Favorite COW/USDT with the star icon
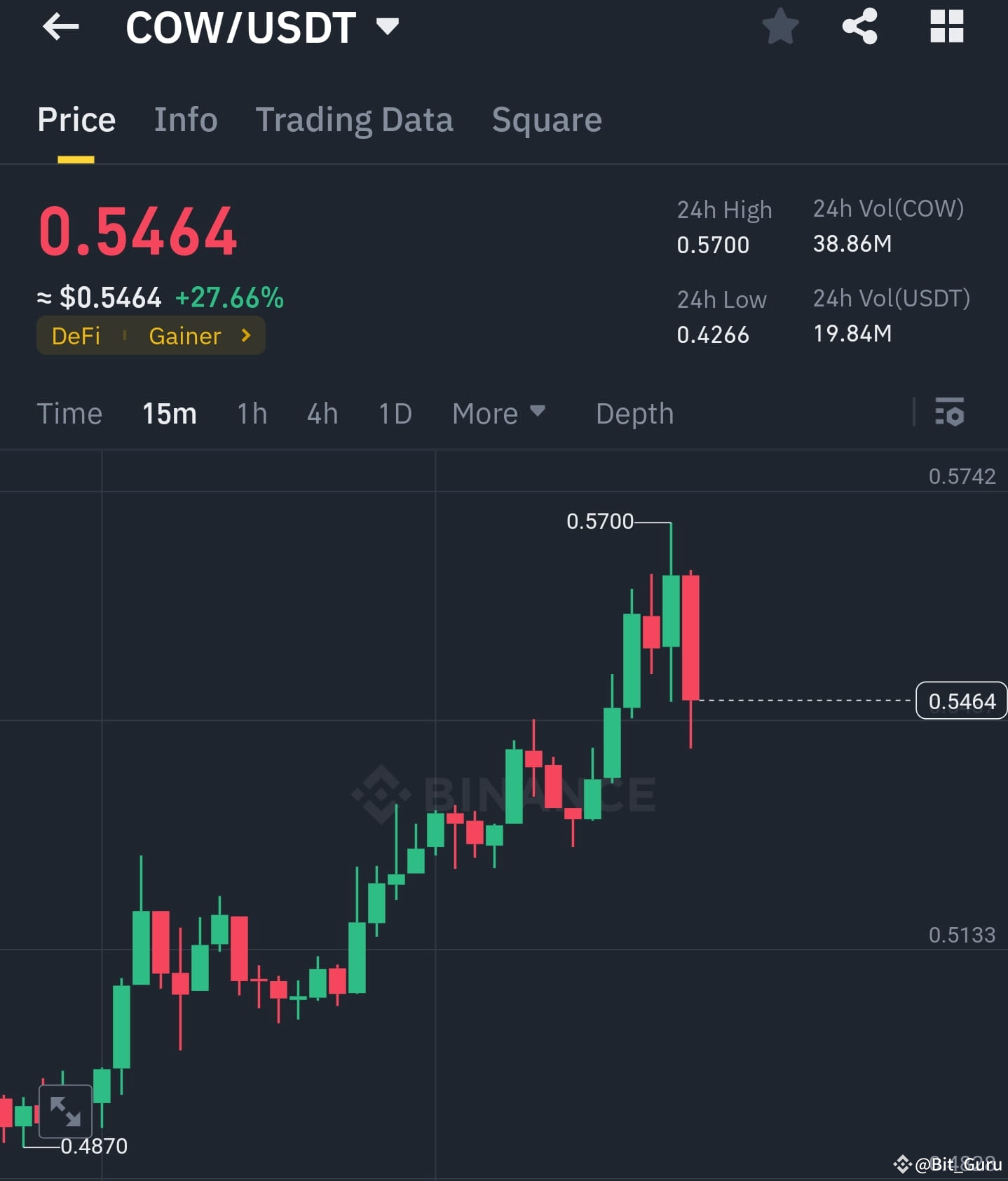Image resolution: width=1008 pixels, height=1181 pixels. (779, 27)
